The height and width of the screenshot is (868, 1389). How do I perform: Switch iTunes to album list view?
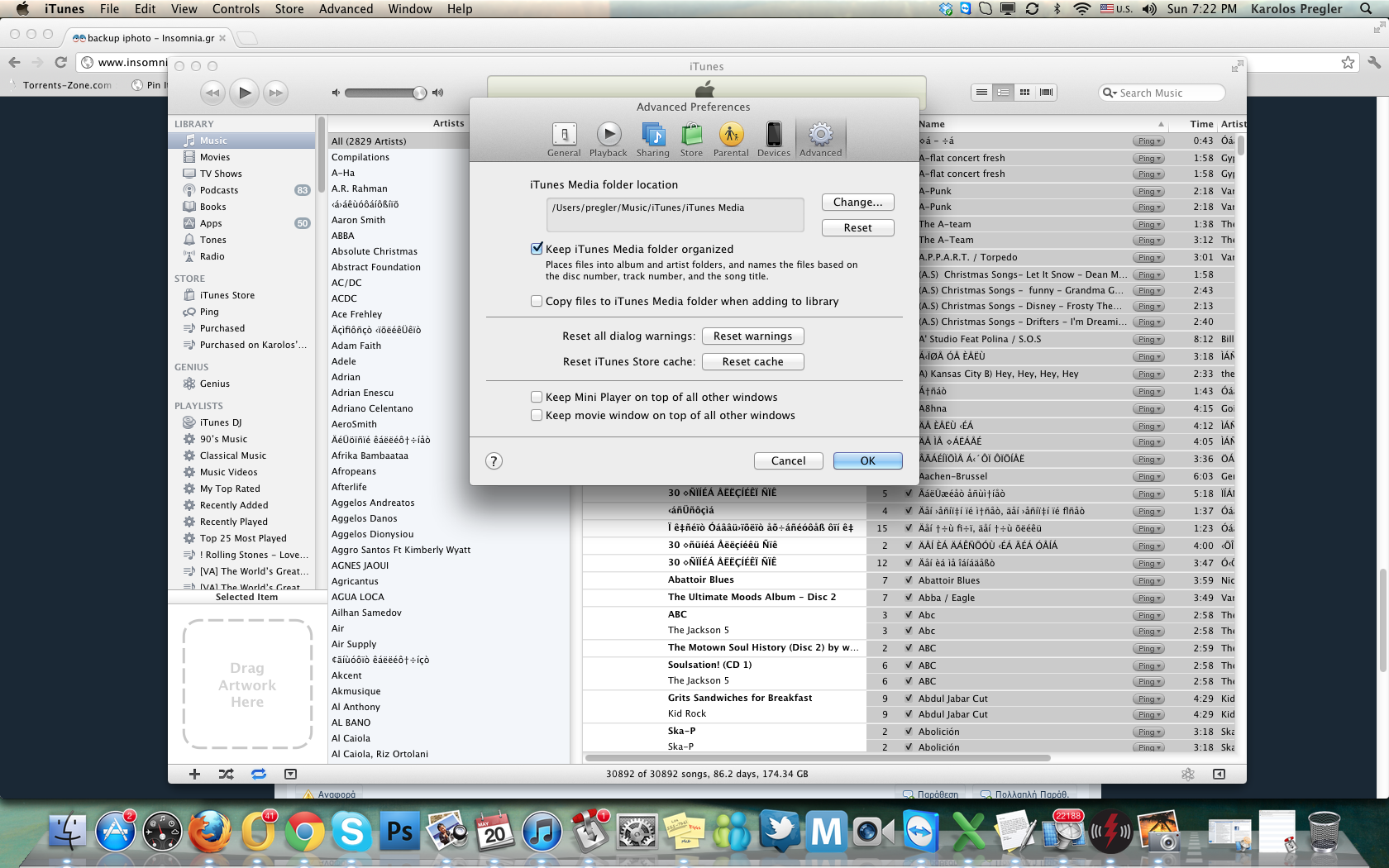point(1003,93)
